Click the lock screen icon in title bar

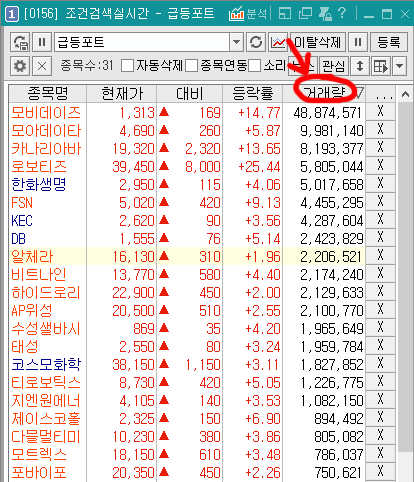325,14
